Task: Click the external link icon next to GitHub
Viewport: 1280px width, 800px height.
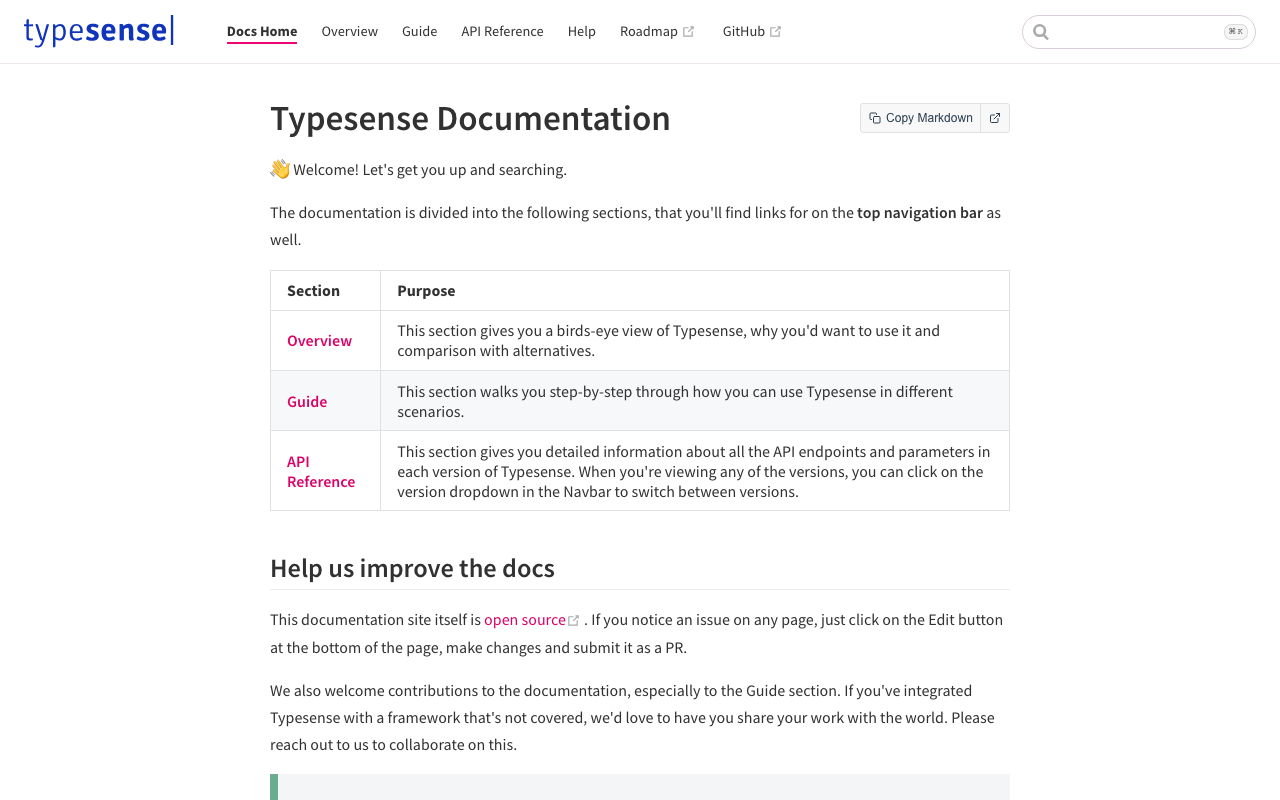Action: (x=776, y=32)
